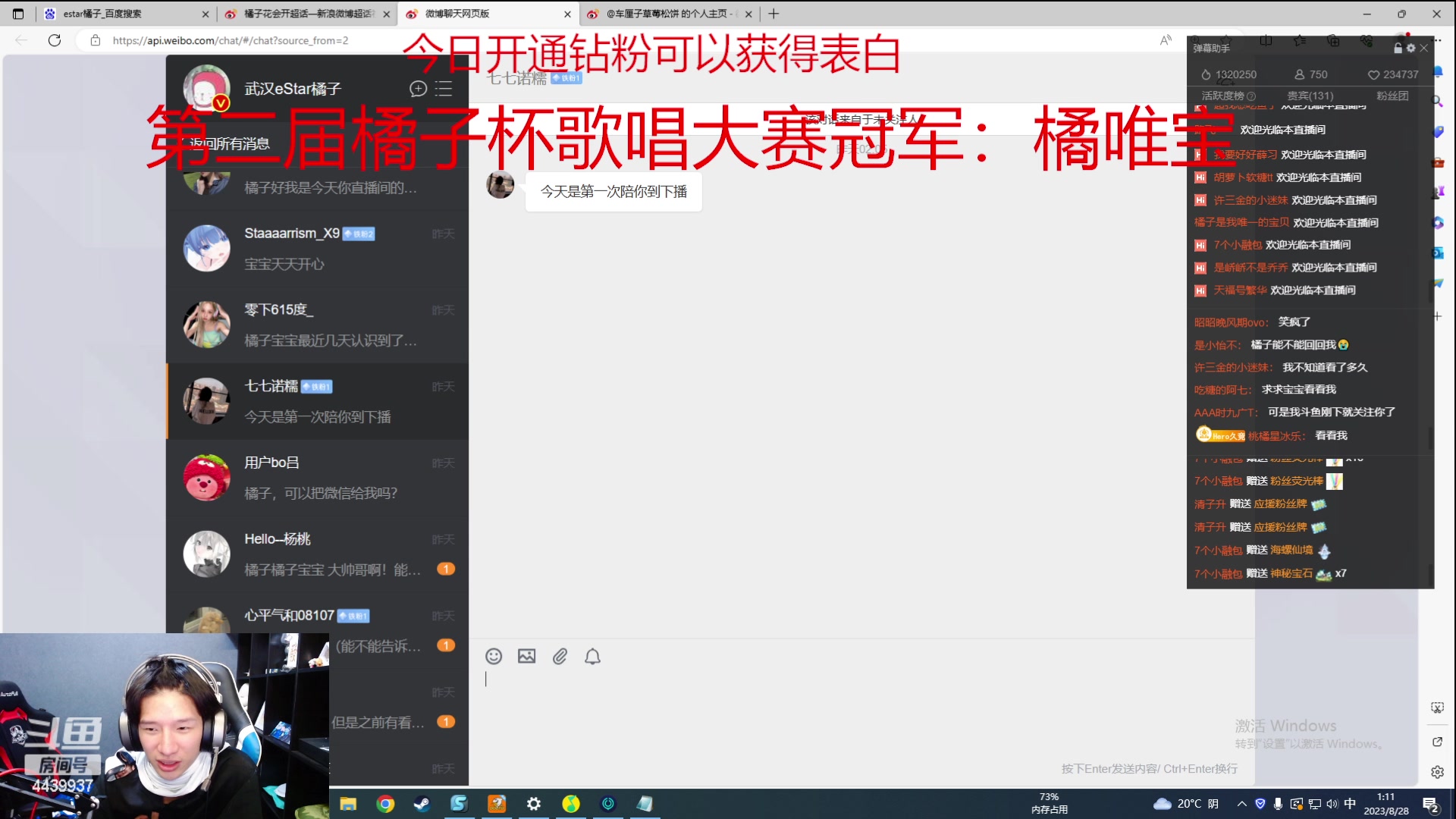Open the Edge sidebar search icon
The image size is (1456, 819).
point(1437,101)
